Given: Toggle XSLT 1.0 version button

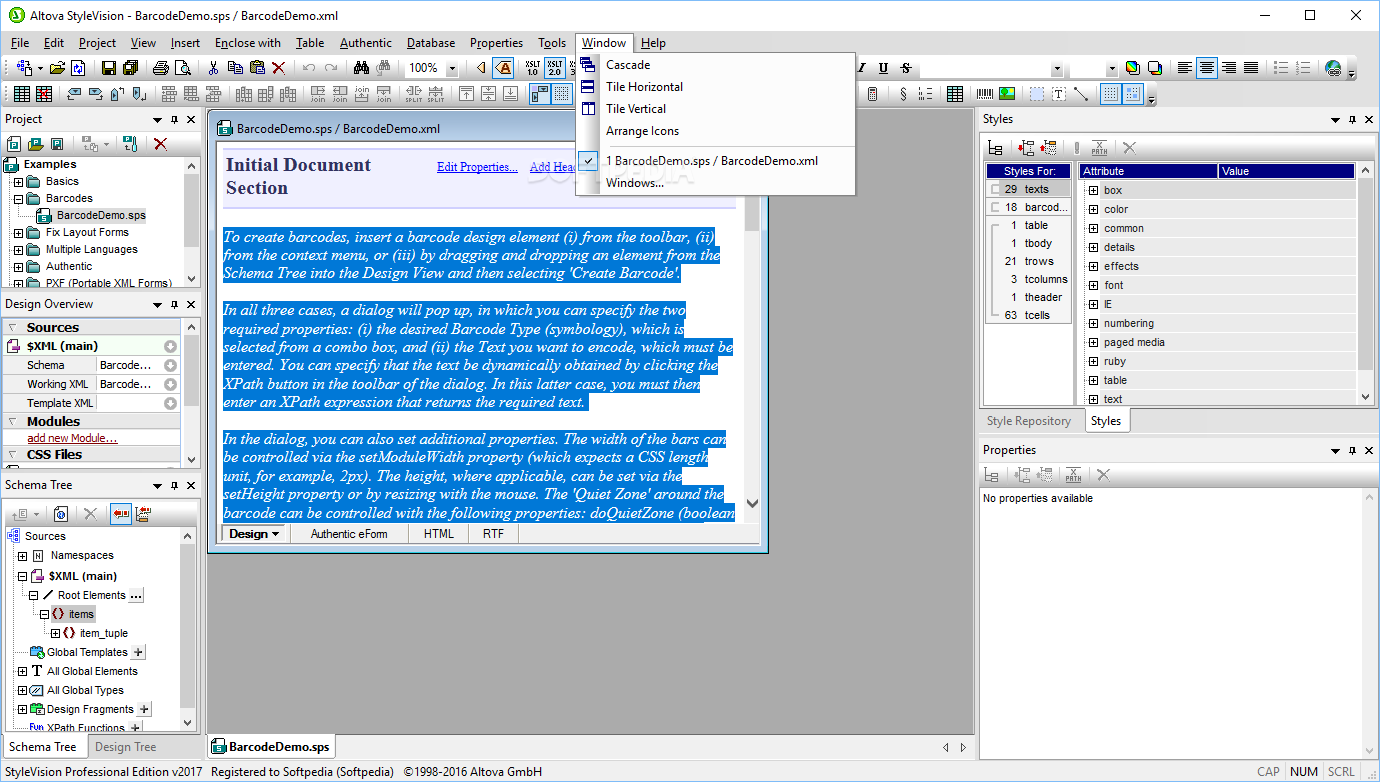Looking at the screenshot, I should tap(532, 68).
